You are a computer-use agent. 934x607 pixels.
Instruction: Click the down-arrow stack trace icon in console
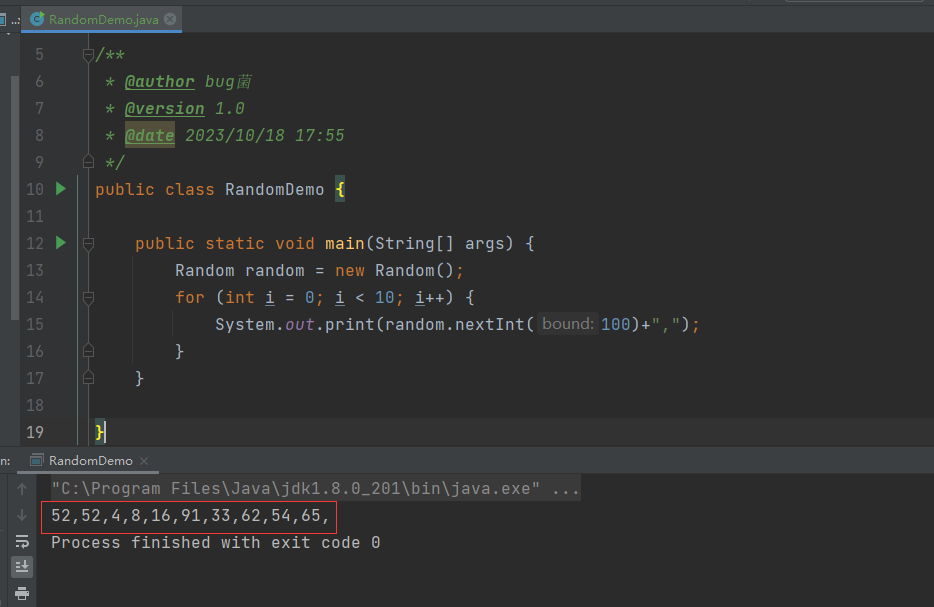point(22,515)
